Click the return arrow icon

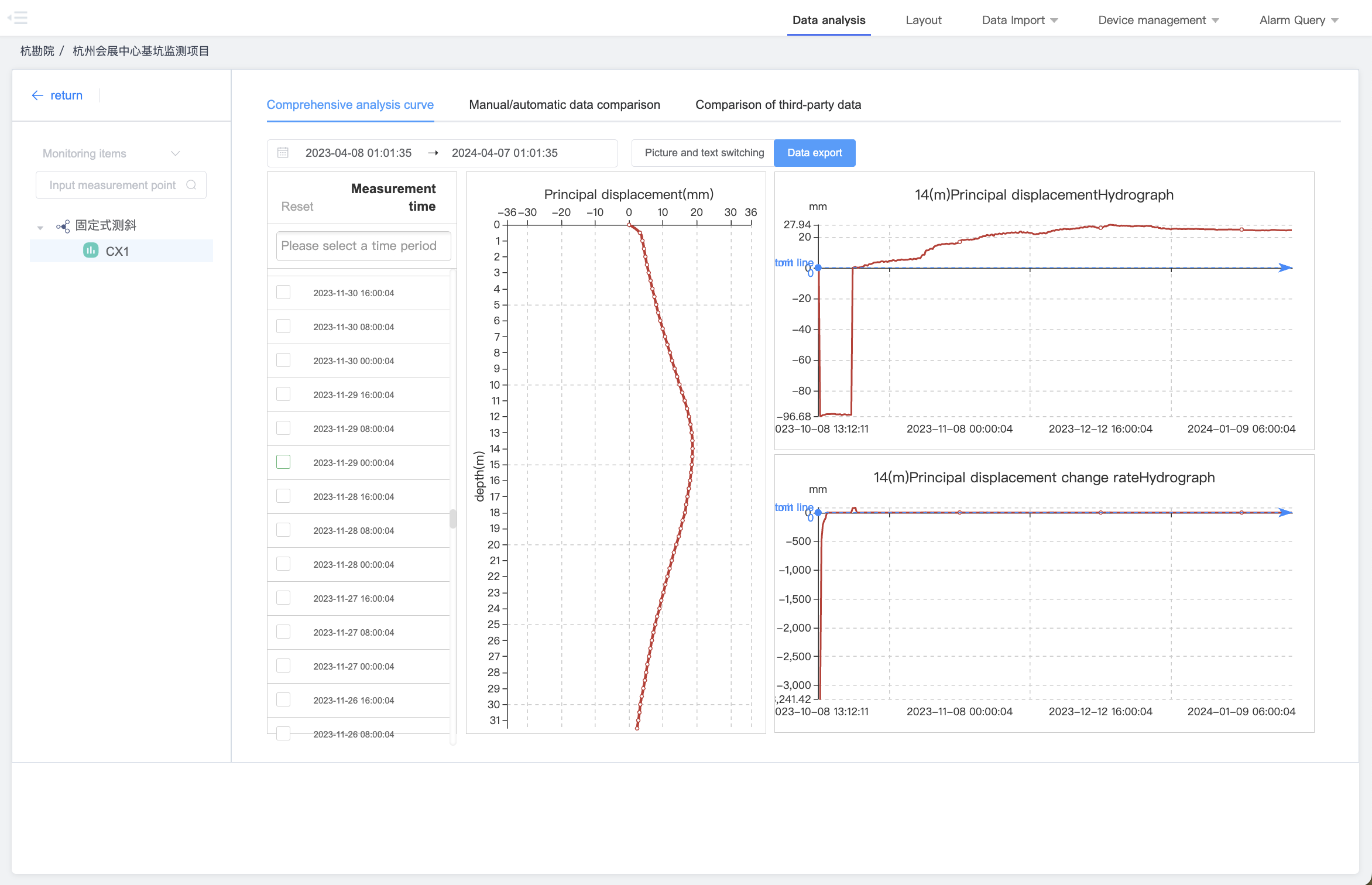click(x=37, y=95)
